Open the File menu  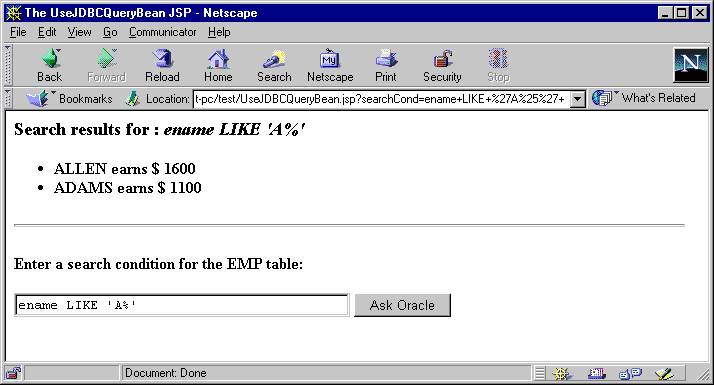(x=18, y=32)
